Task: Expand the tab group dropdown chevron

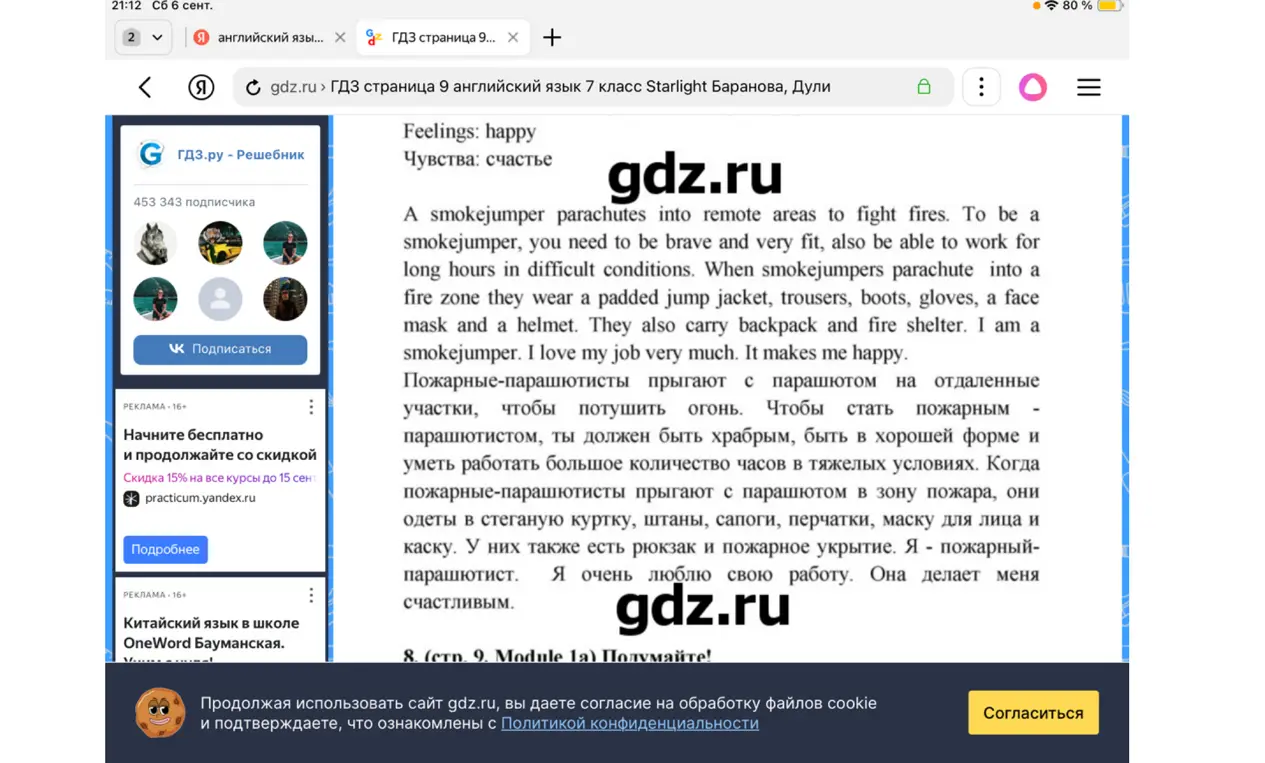Action: coord(157,37)
